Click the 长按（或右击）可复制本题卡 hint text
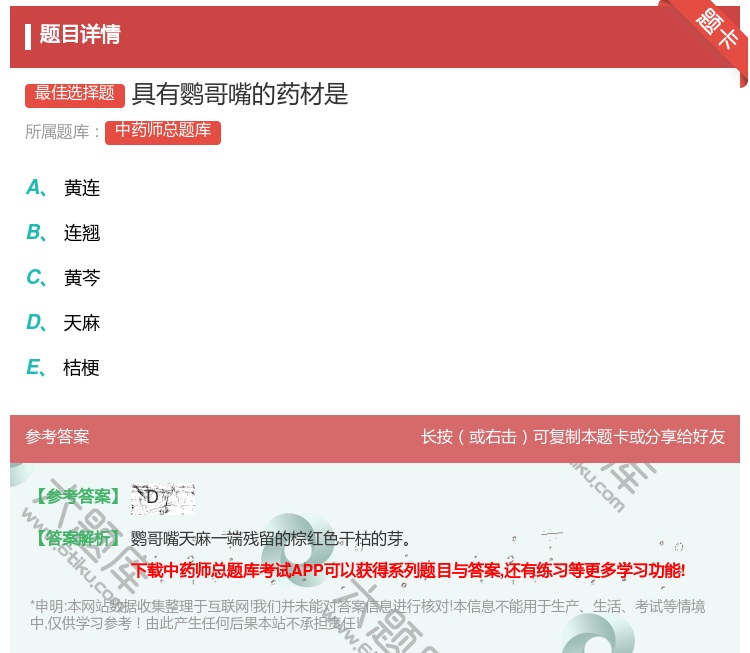750x653 pixels. coord(573,437)
